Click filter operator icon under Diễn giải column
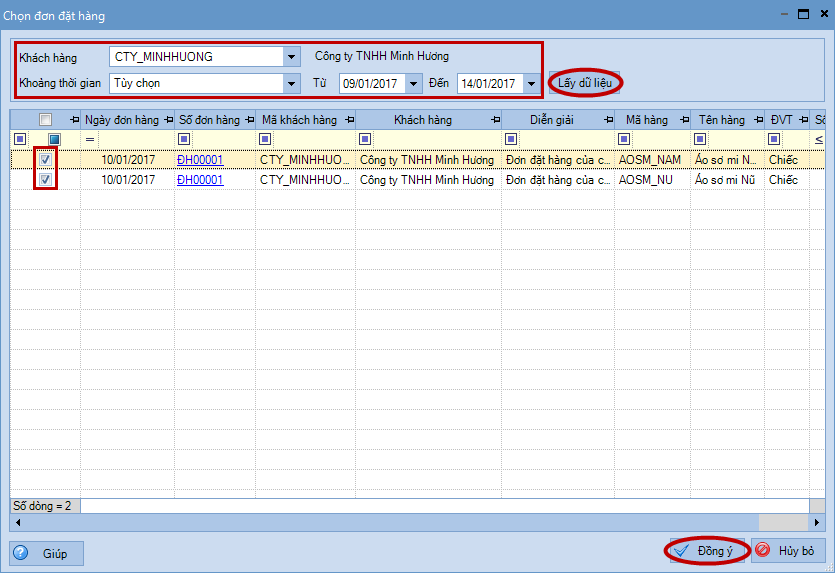This screenshot has width=835, height=573. pos(511,139)
